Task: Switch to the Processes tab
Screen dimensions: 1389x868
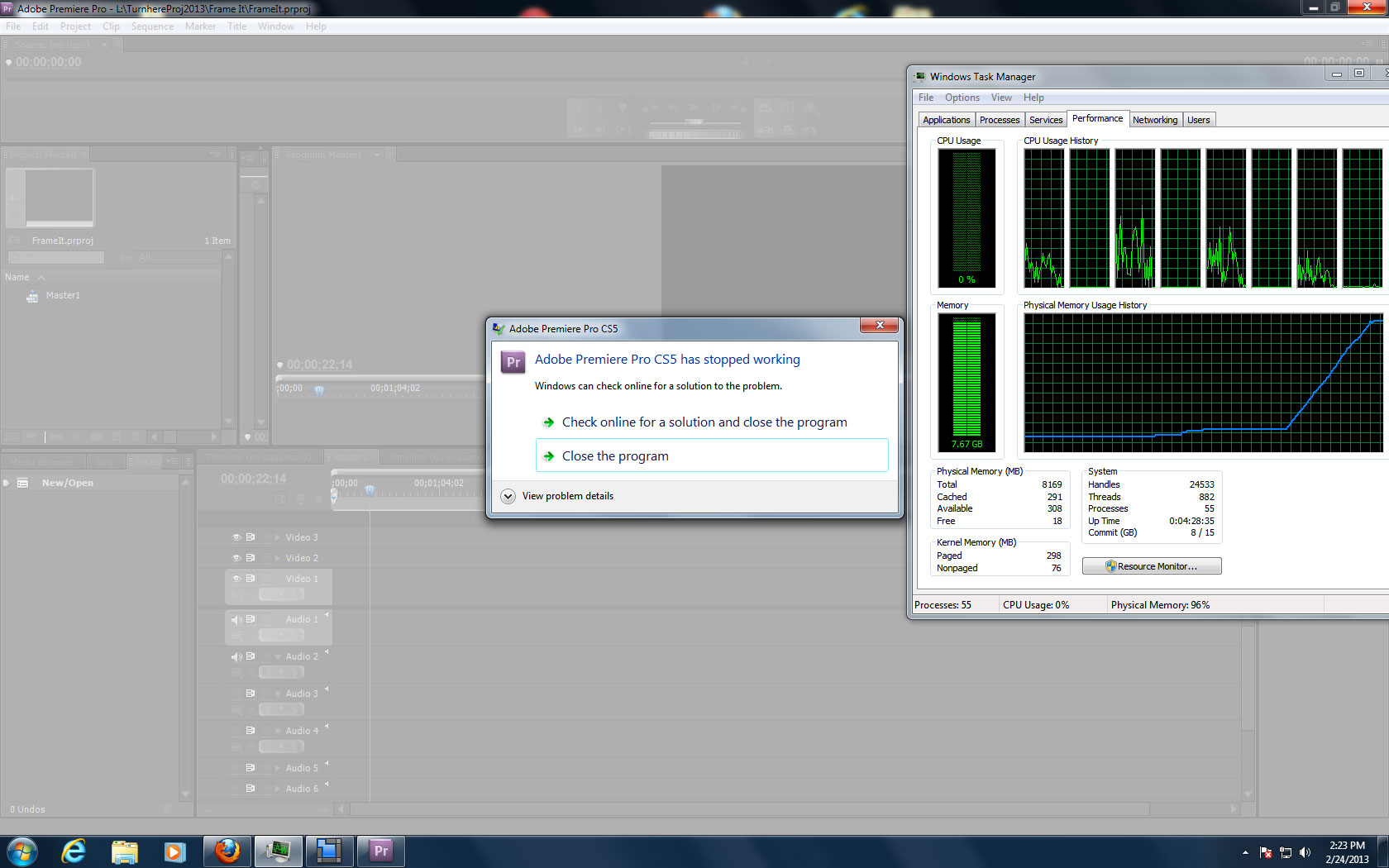Action: click(x=999, y=120)
